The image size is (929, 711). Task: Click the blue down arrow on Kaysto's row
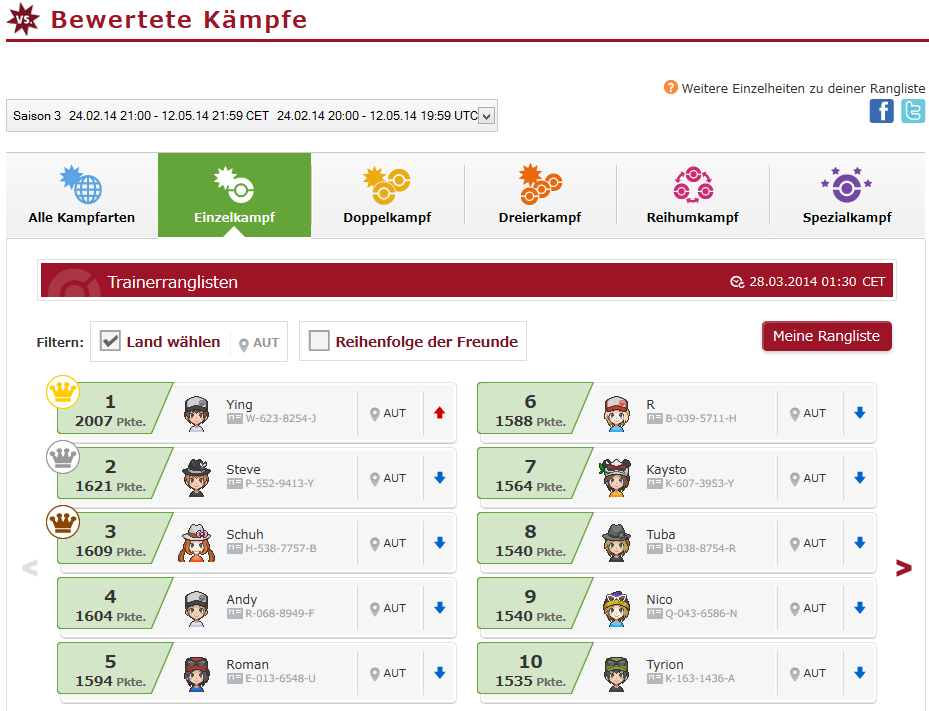[x=860, y=478]
